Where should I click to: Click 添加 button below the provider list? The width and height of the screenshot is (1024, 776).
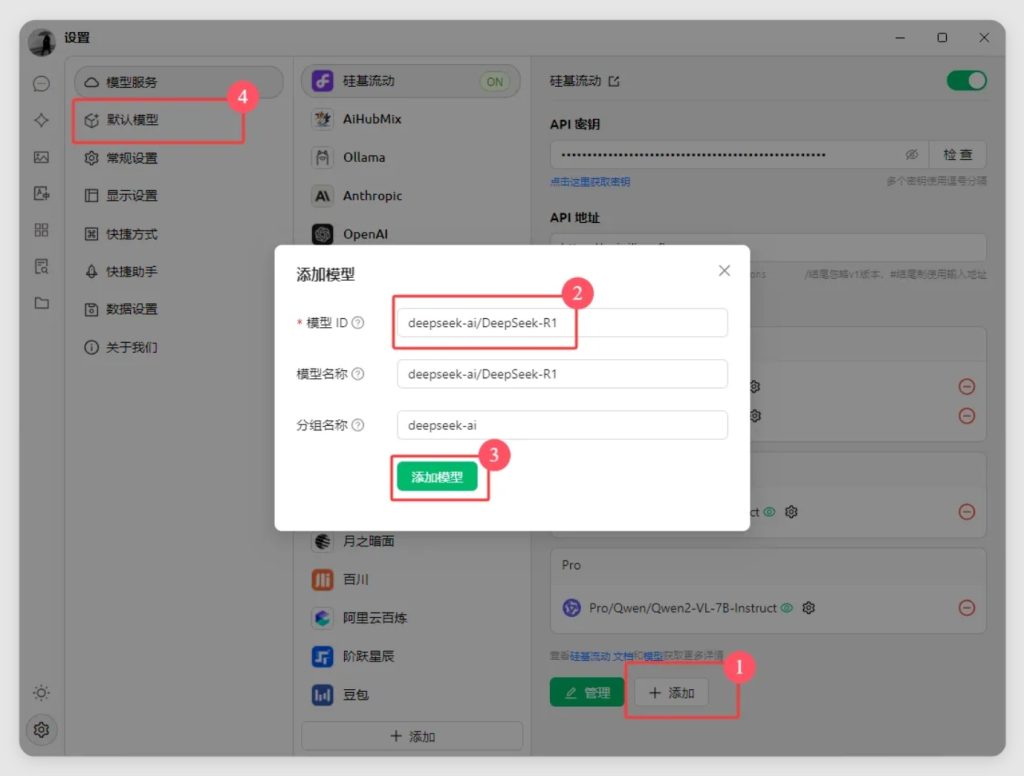412,736
